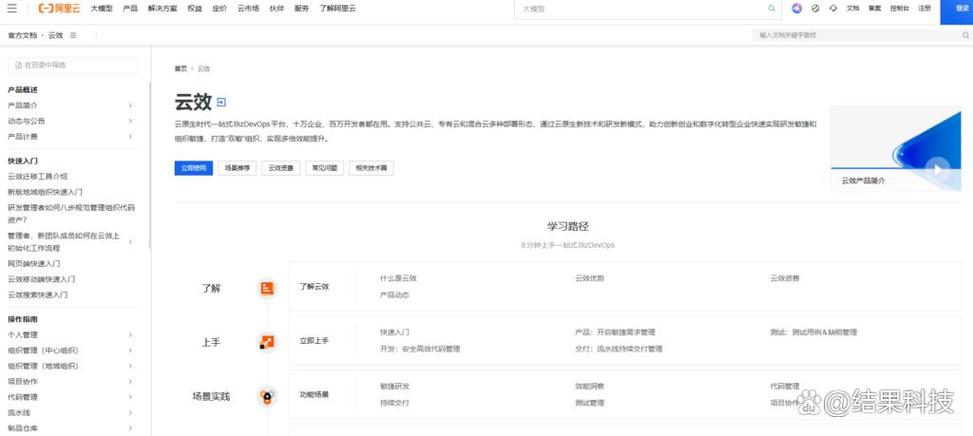
Task: Open the 敏捷研发 link in 功能场景
Action: click(395, 386)
